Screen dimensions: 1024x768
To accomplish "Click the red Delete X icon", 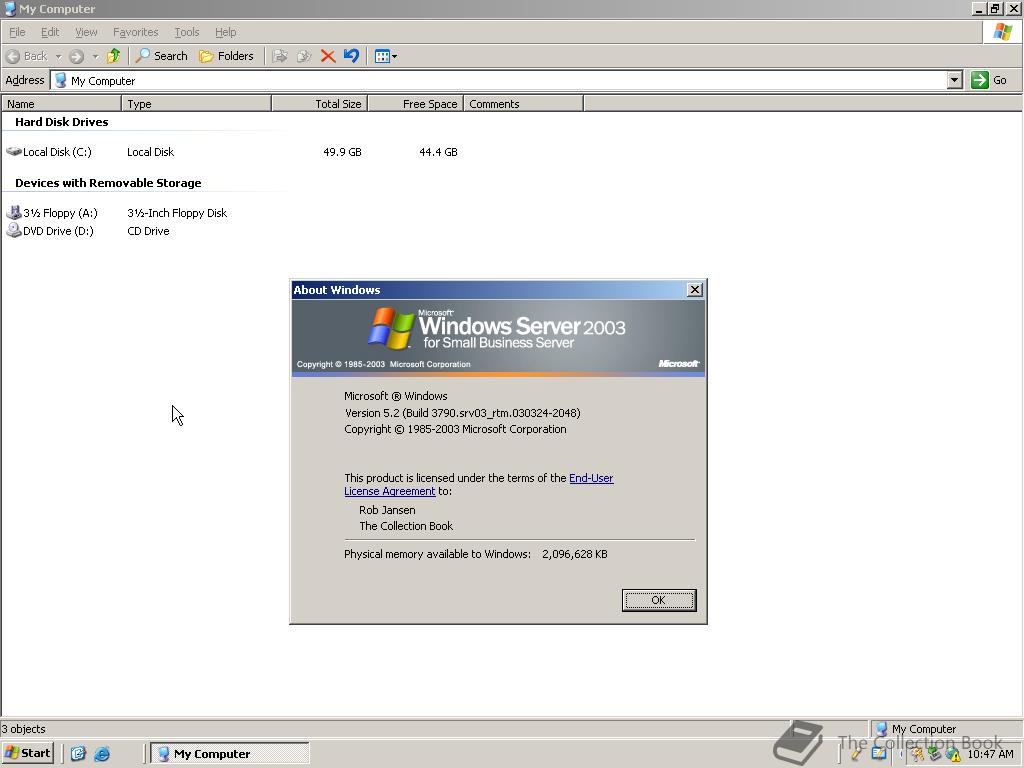I will point(328,56).
